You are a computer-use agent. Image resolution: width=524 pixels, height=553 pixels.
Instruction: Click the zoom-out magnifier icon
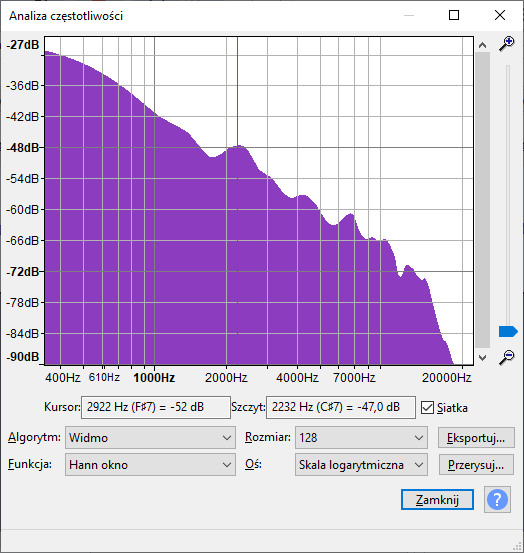point(507,357)
